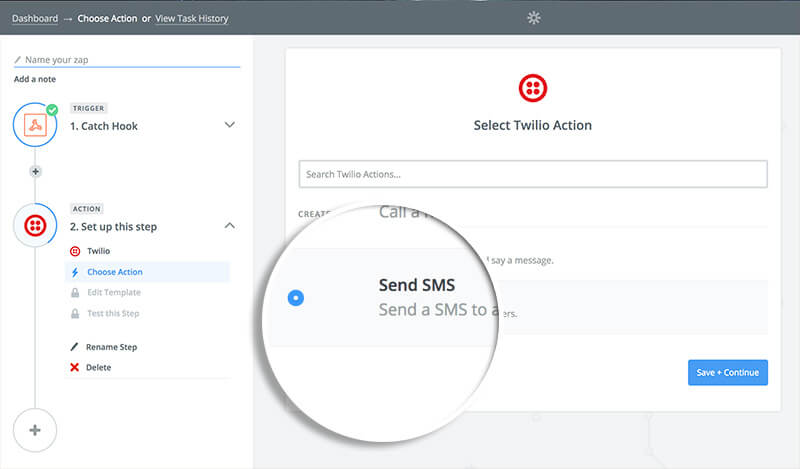Open the Edit Template substep

point(114,292)
